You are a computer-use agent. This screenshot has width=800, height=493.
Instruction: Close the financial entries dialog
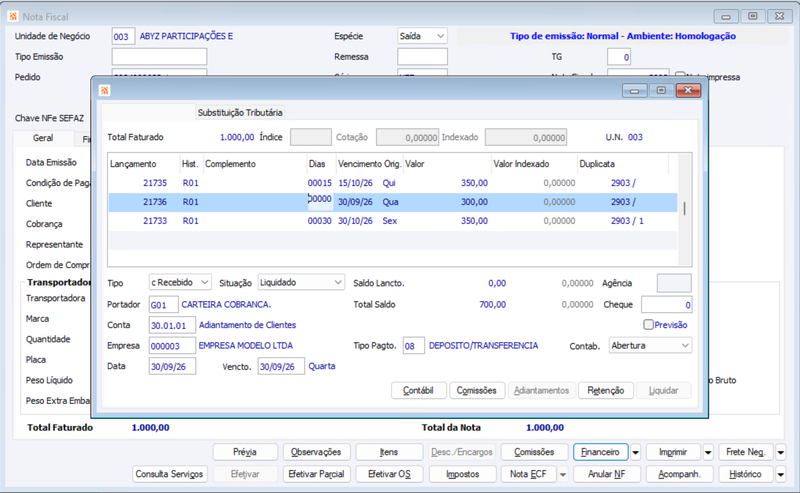[x=688, y=90]
